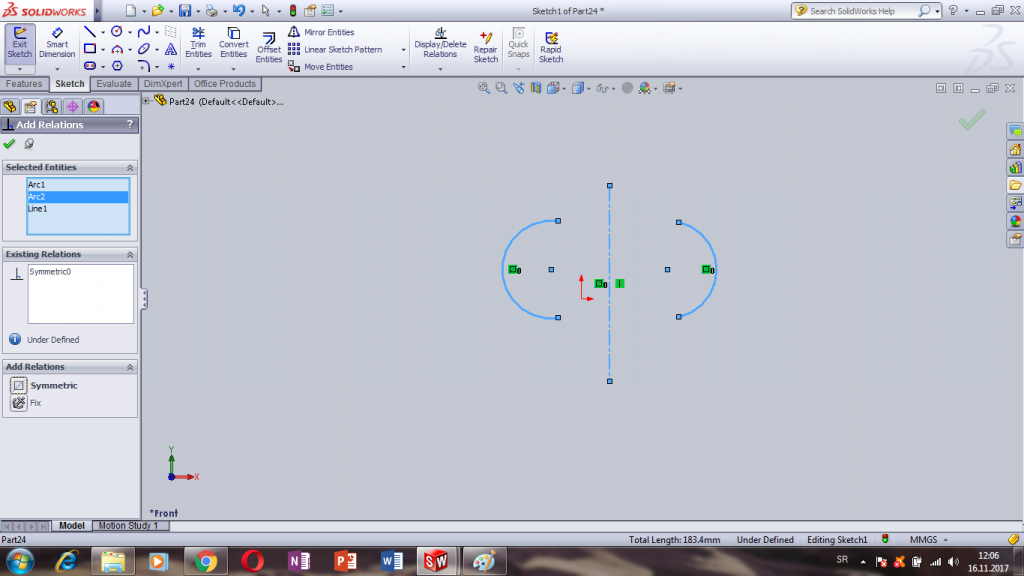
Task: Open Display/Delete Relations
Action: coord(440,43)
